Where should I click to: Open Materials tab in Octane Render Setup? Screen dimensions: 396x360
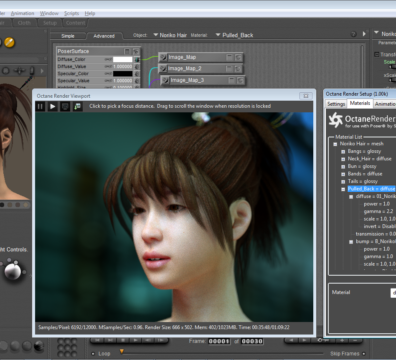(360, 103)
